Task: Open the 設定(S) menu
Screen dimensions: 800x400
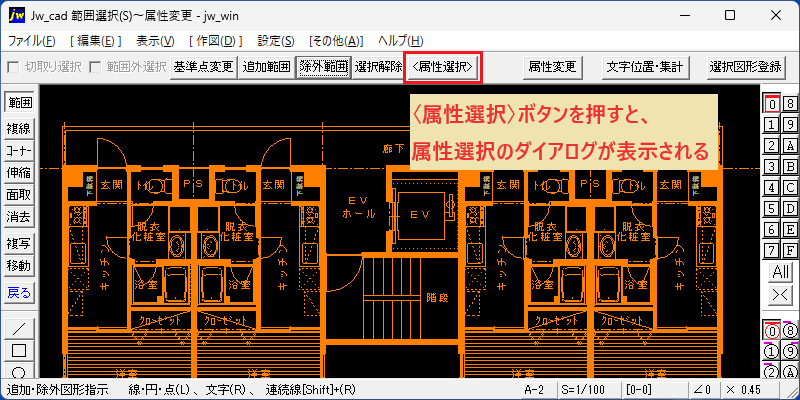Action: click(x=276, y=41)
